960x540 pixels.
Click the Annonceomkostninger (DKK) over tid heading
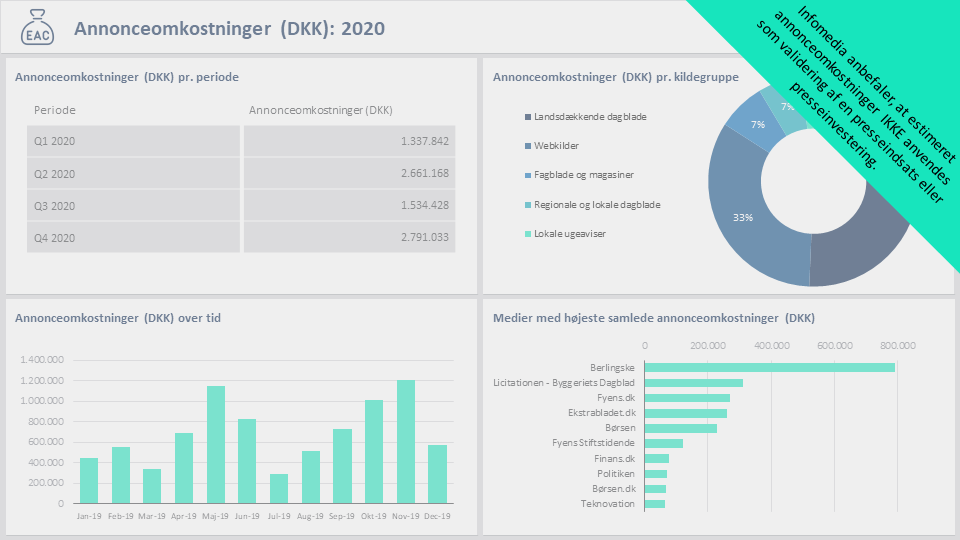(x=118, y=318)
